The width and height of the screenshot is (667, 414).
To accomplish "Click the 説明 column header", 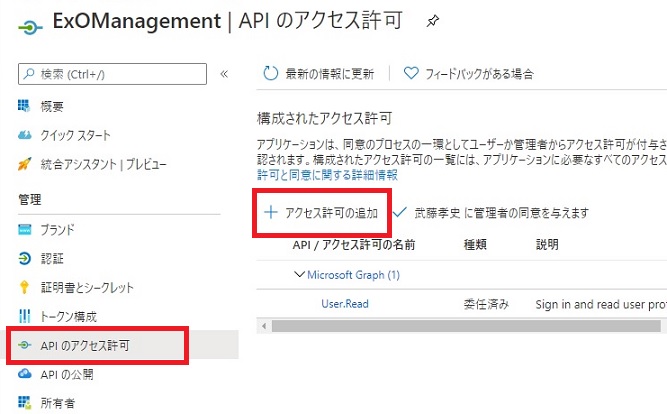I will pyautogui.click(x=547, y=245).
